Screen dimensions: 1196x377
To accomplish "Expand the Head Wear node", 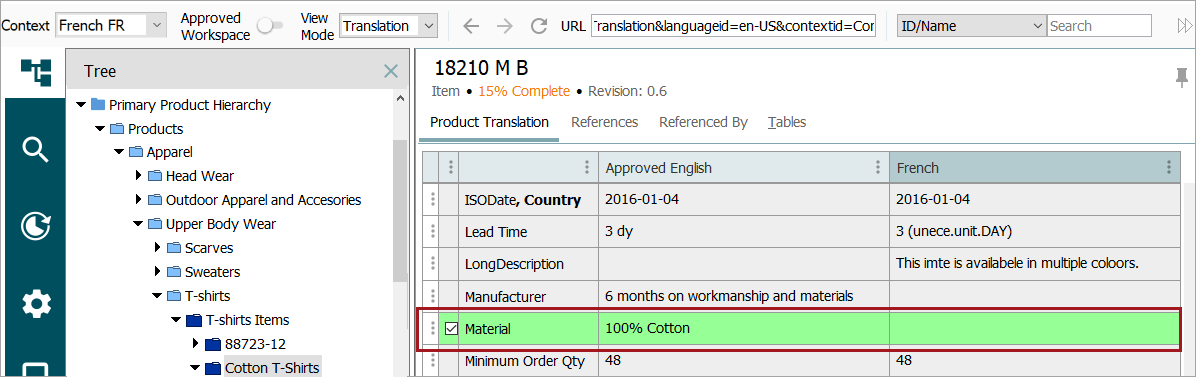I will click(x=138, y=176).
